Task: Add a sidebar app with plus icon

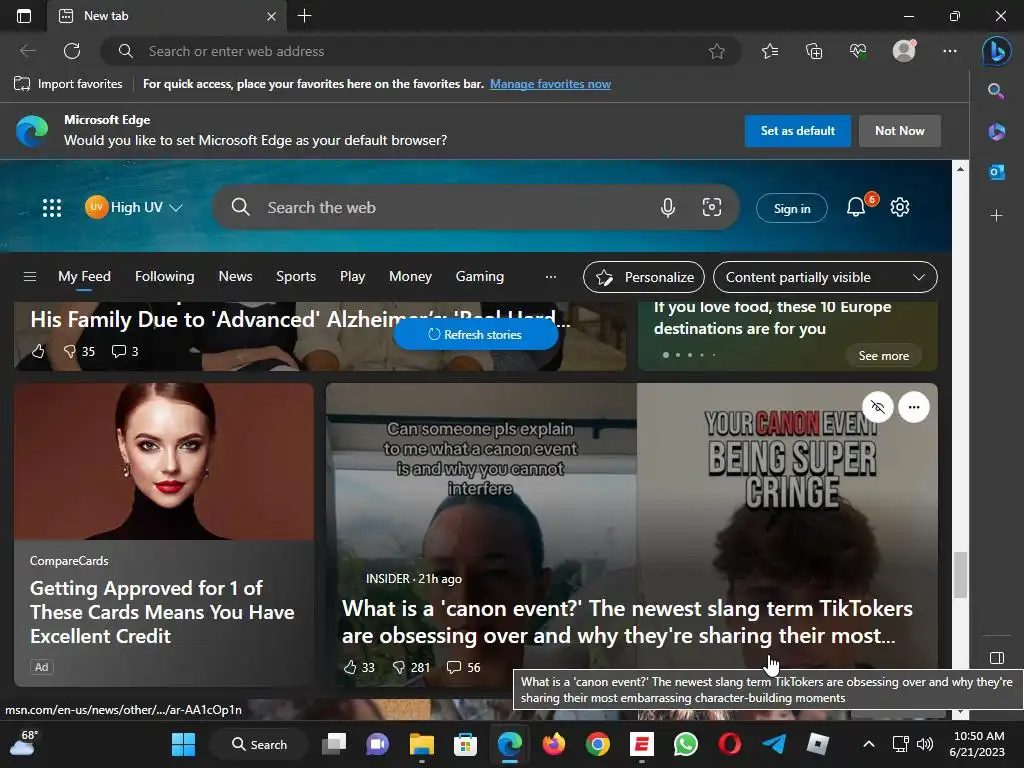Action: (997, 215)
